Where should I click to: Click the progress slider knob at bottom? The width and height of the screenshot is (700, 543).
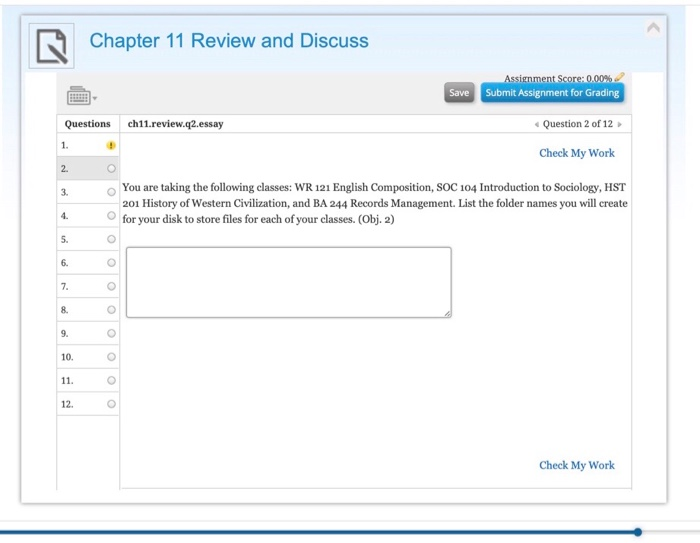pos(638,532)
